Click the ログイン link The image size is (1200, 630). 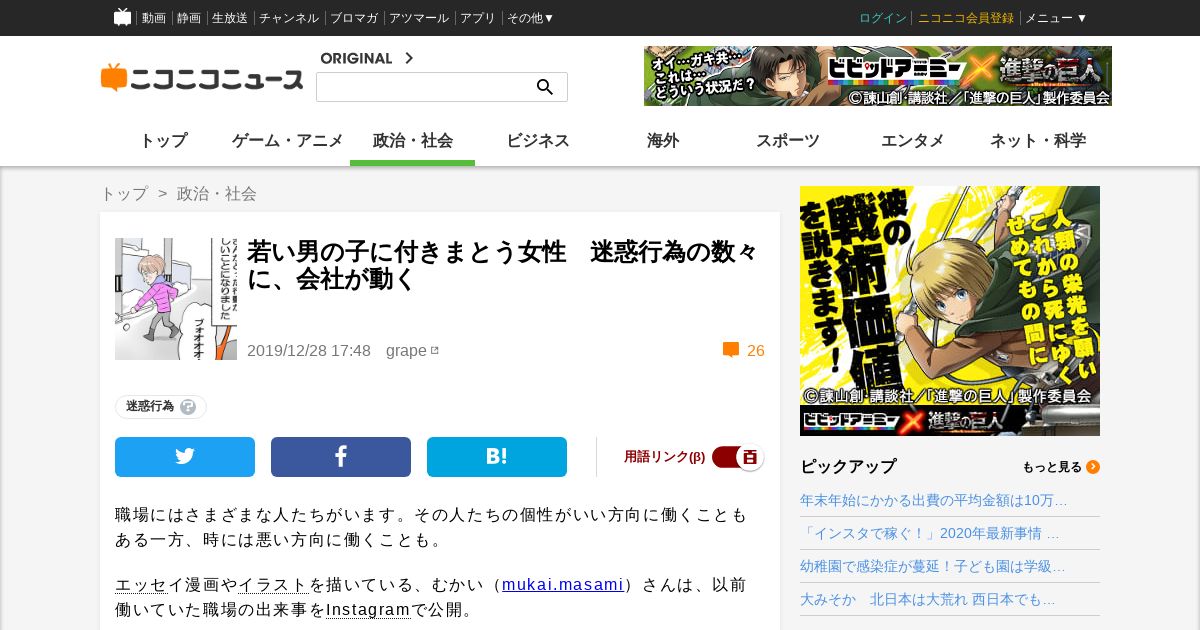tap(882, 18)
